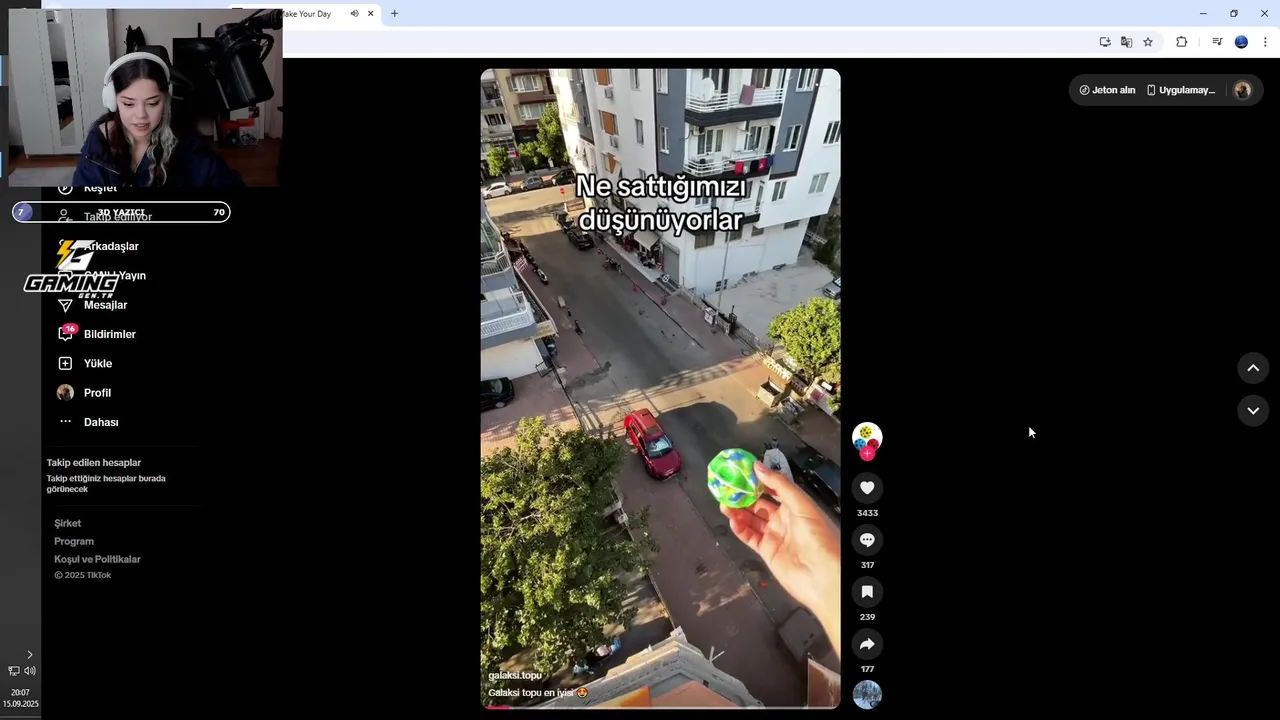Click the © 2025 TikTok footer text

pos(83,576)
